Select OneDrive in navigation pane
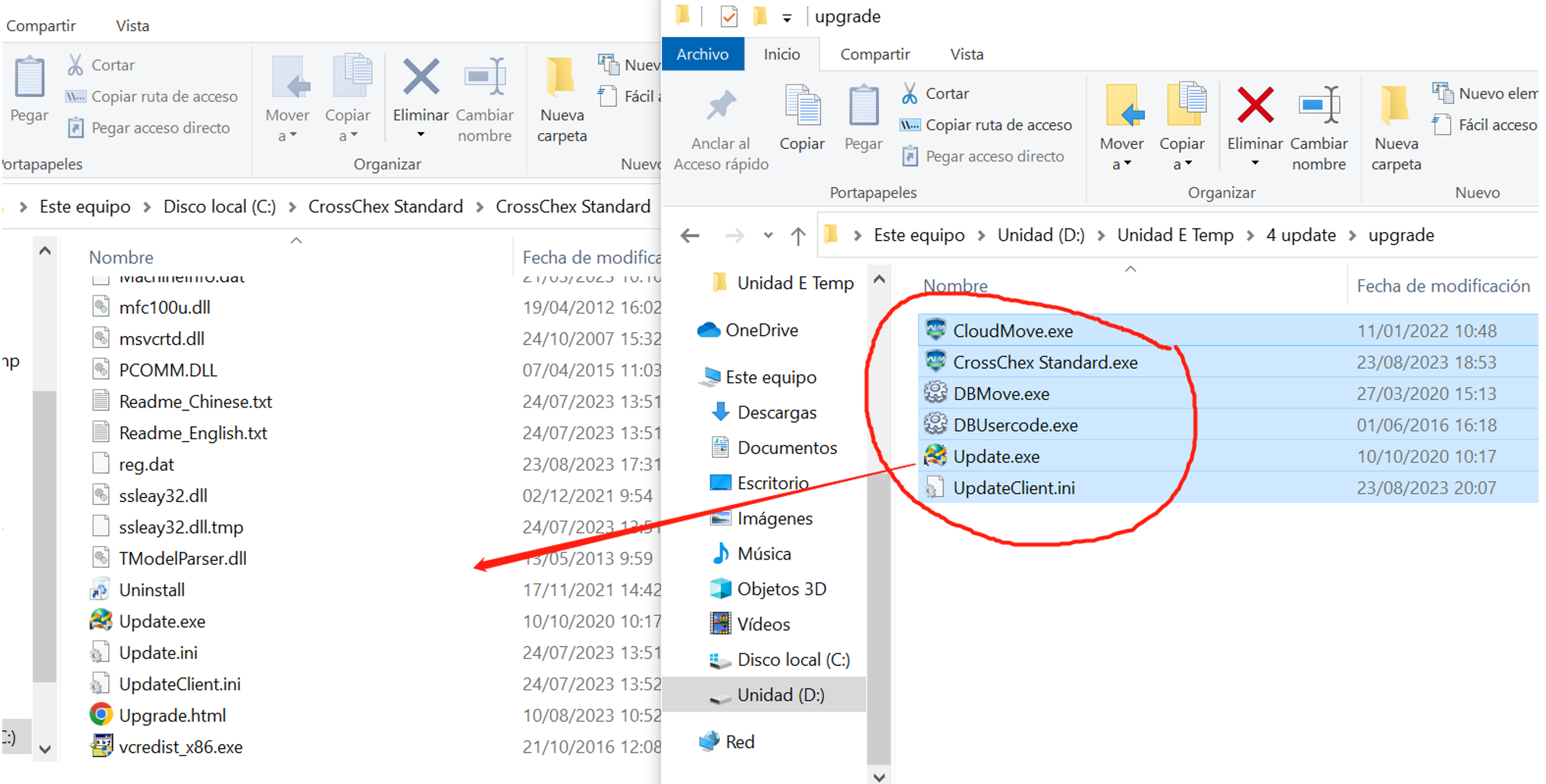 [748, 330]
